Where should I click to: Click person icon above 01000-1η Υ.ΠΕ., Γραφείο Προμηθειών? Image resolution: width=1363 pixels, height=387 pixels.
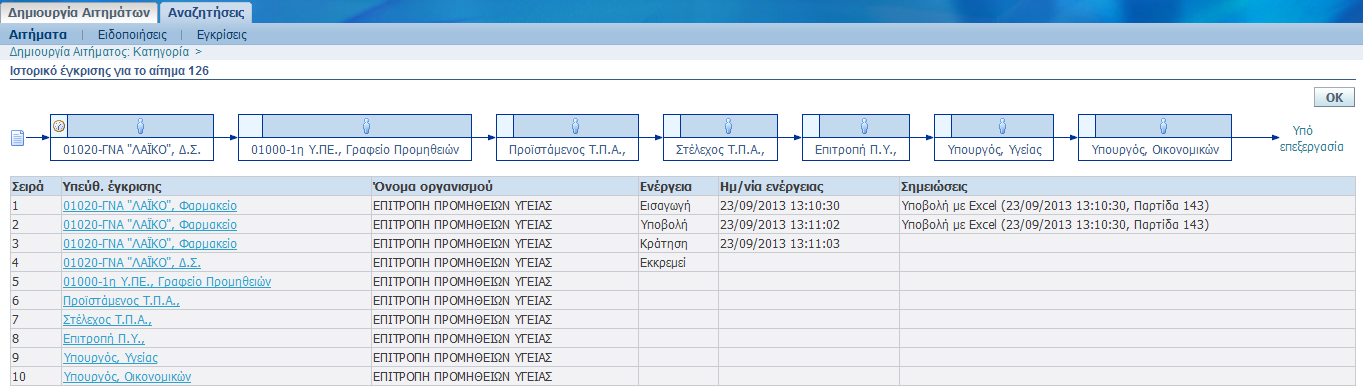coord(366,126)
